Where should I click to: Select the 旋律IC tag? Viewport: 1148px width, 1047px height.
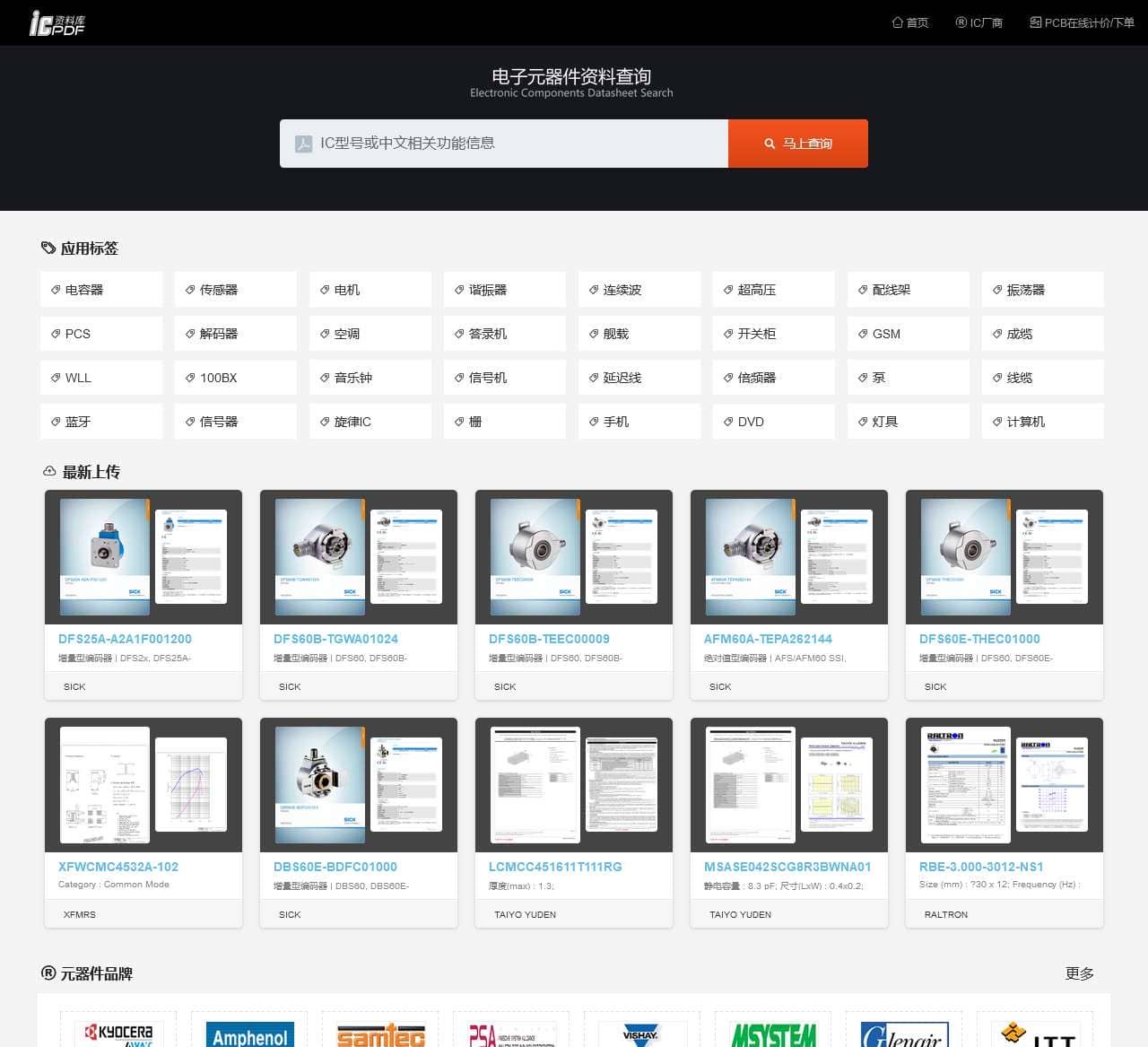[370, 422]
